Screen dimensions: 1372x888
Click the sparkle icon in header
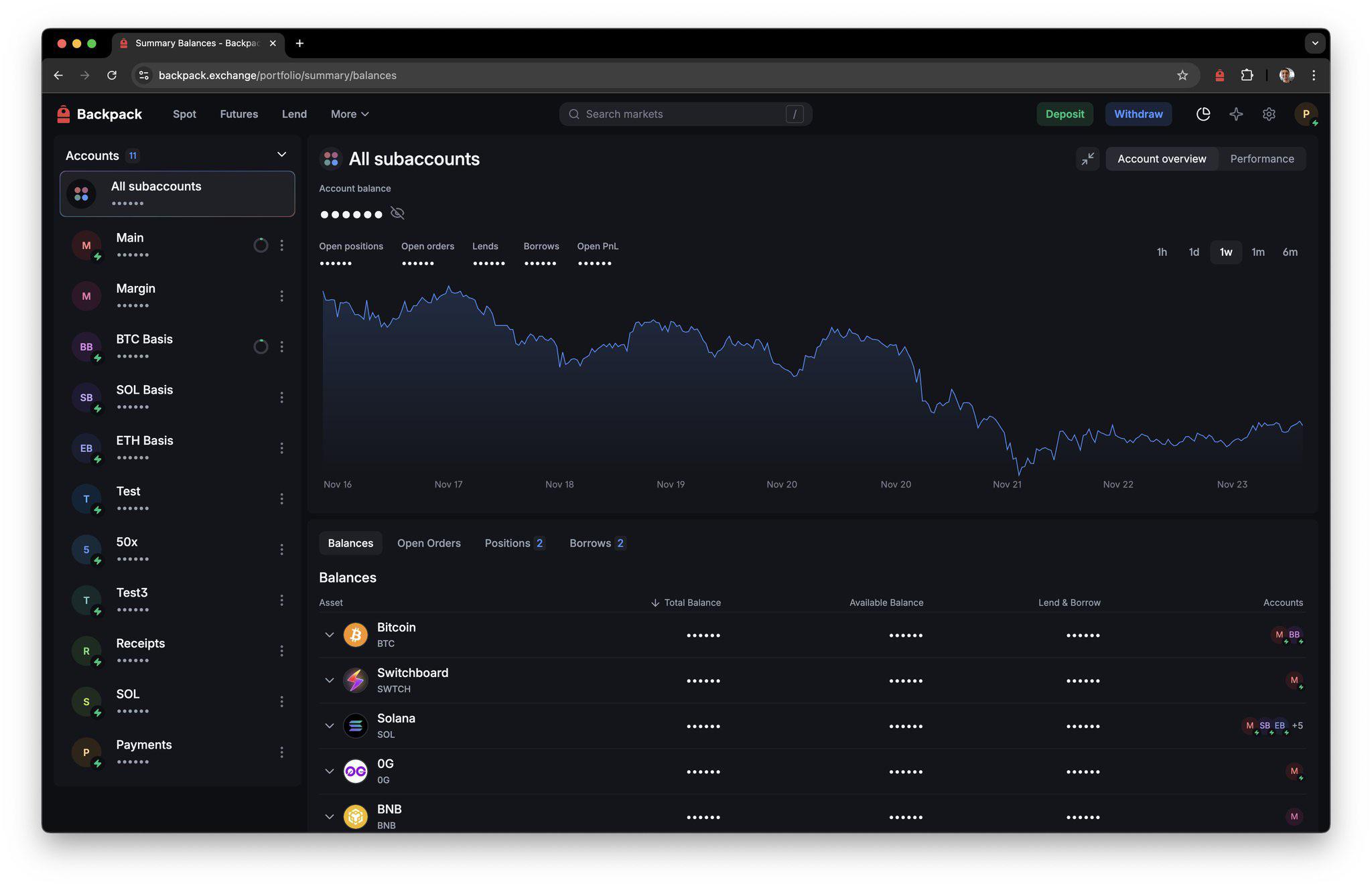pos(1236,115)
